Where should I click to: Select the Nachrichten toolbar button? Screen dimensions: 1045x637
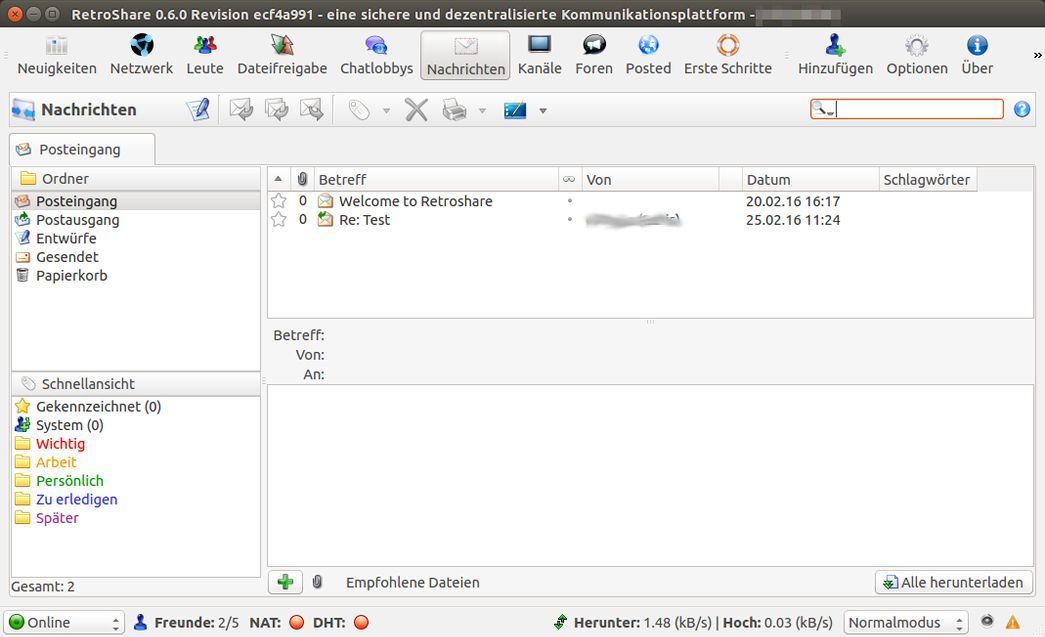pos(465,55)
